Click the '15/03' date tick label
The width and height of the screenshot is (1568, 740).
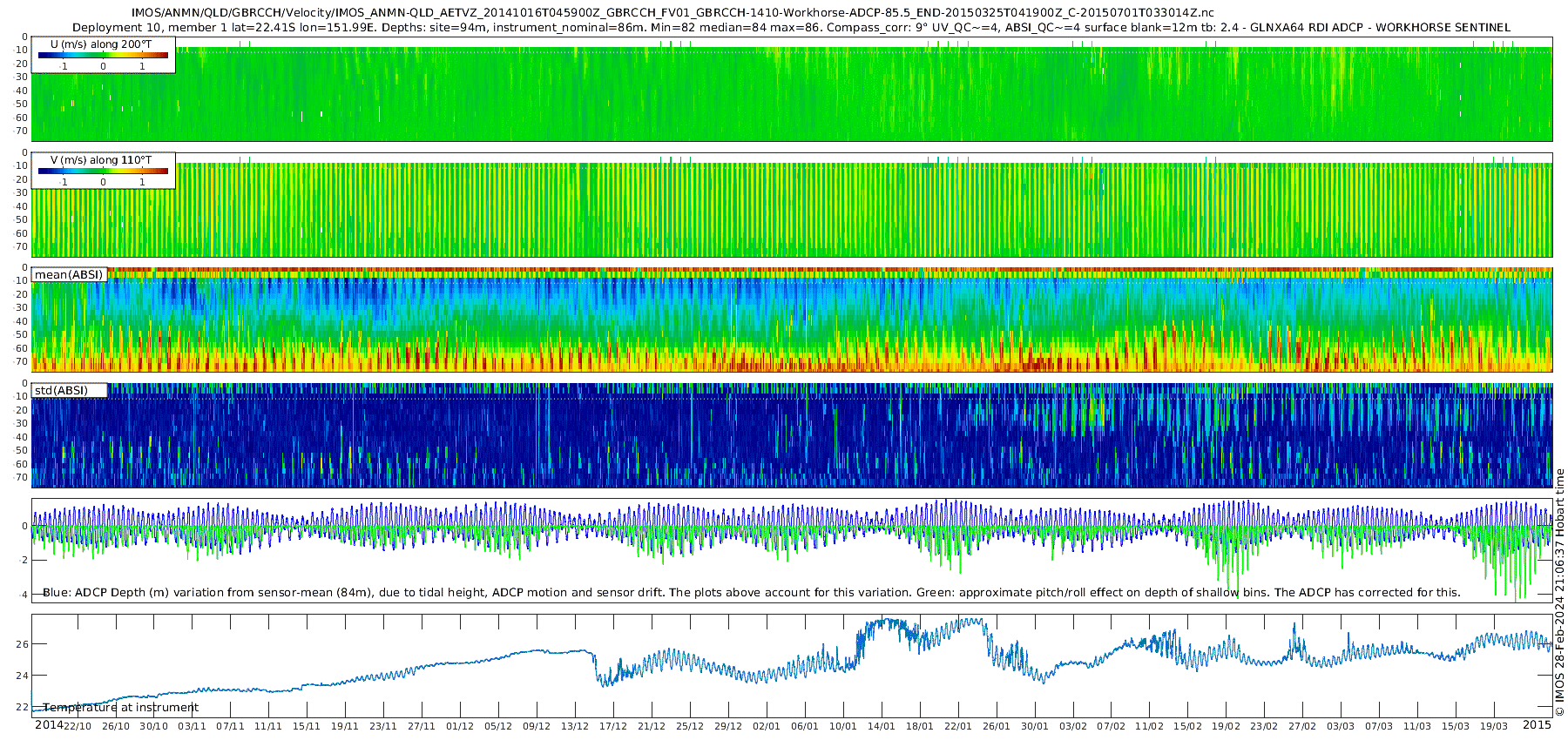click(x=1456, y=726)
